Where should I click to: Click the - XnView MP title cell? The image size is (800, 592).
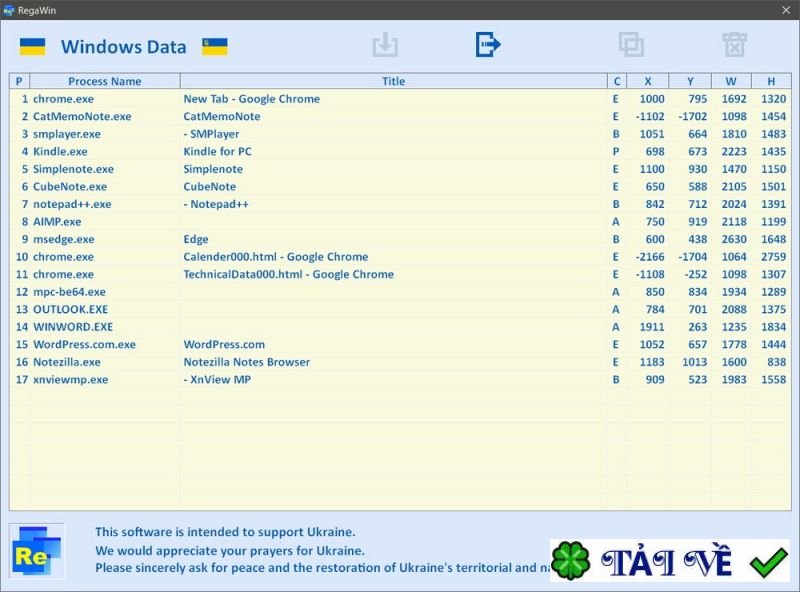click(x=217, y=379)
